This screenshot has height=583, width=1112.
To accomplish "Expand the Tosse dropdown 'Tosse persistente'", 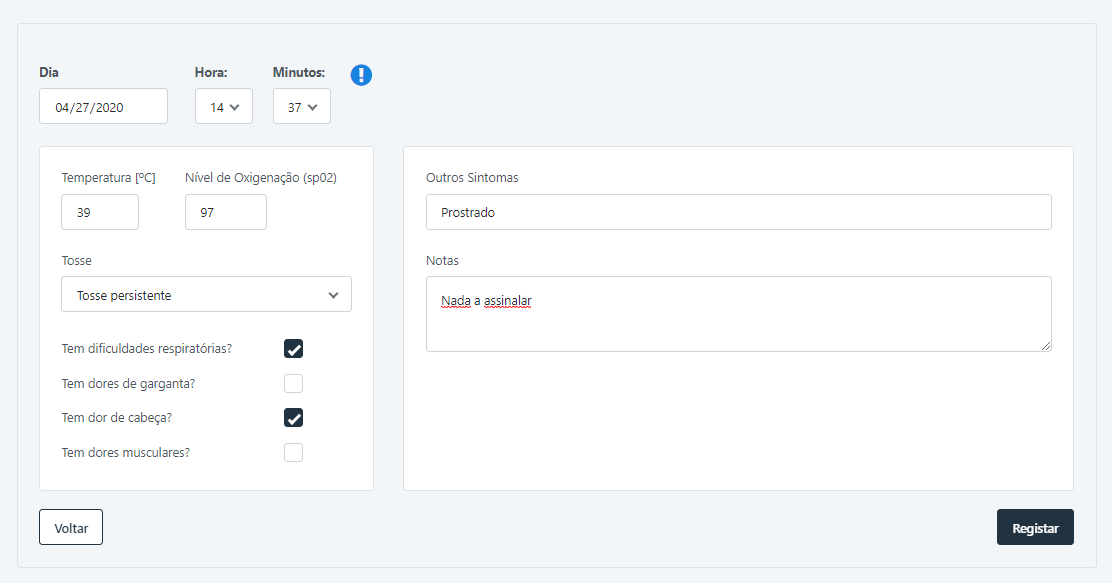I will click(206, 294).
